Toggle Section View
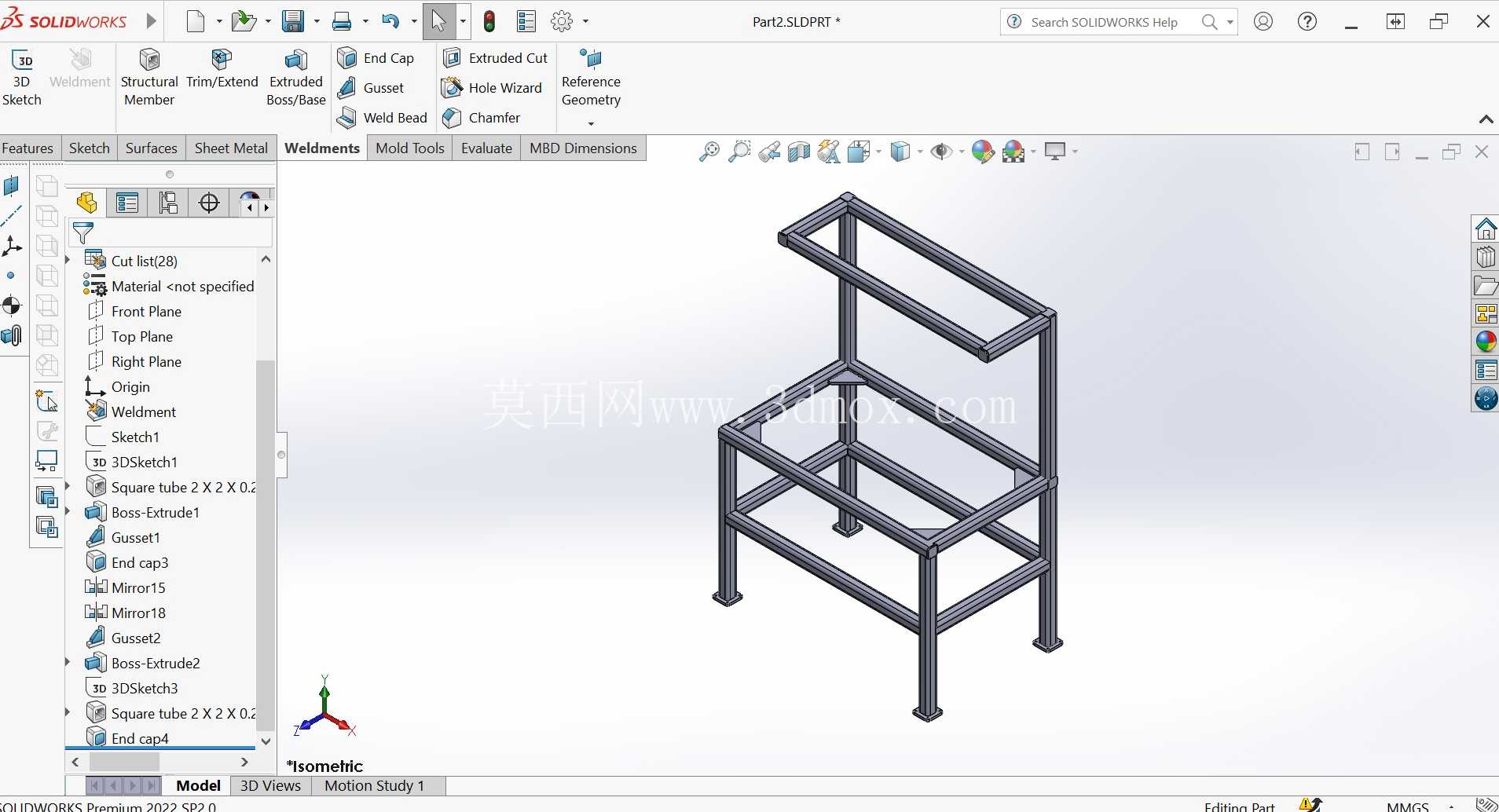This screenshot has height=812, width=1499. point(799,152)
